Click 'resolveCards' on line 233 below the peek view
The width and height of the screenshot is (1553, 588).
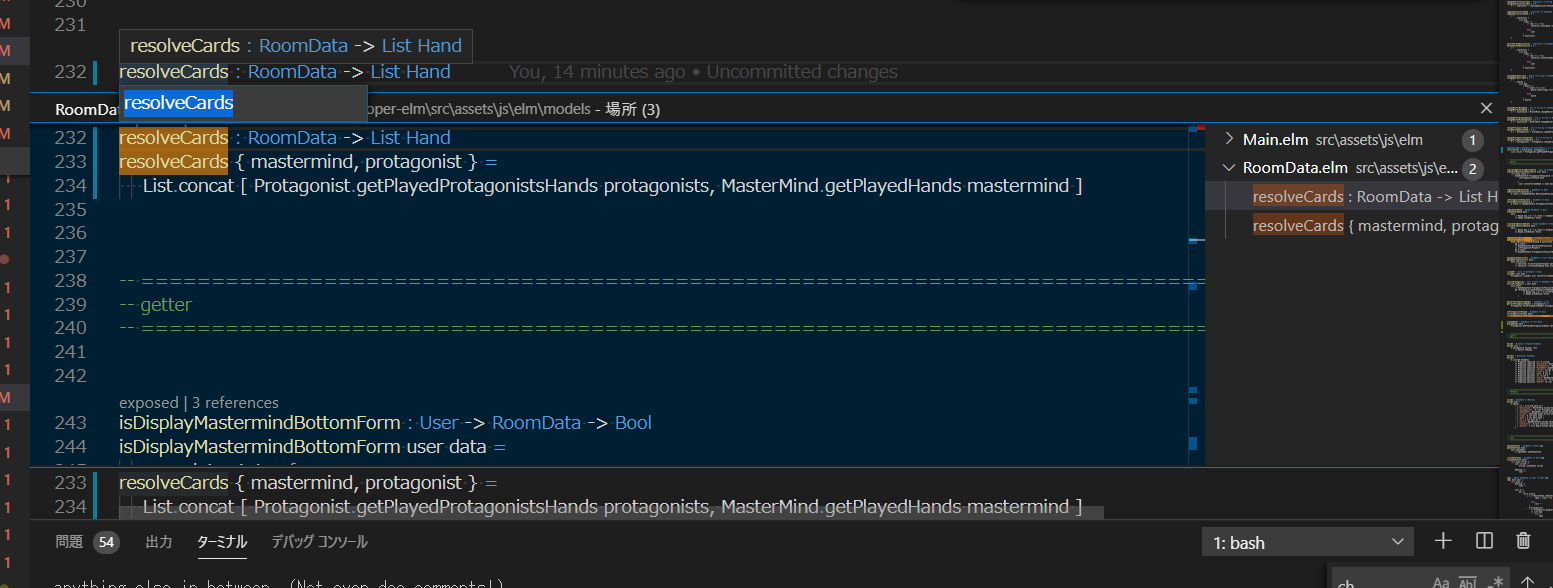tap(174, 483)
